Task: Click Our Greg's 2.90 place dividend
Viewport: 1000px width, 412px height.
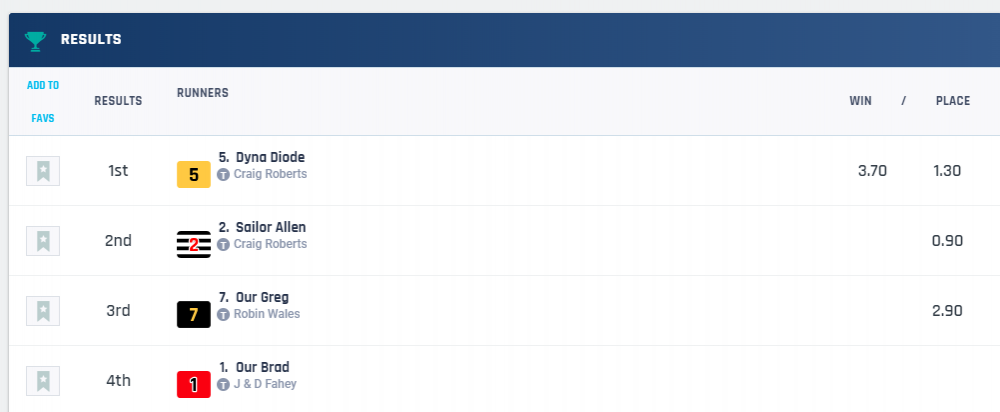Action: point(946,311)
